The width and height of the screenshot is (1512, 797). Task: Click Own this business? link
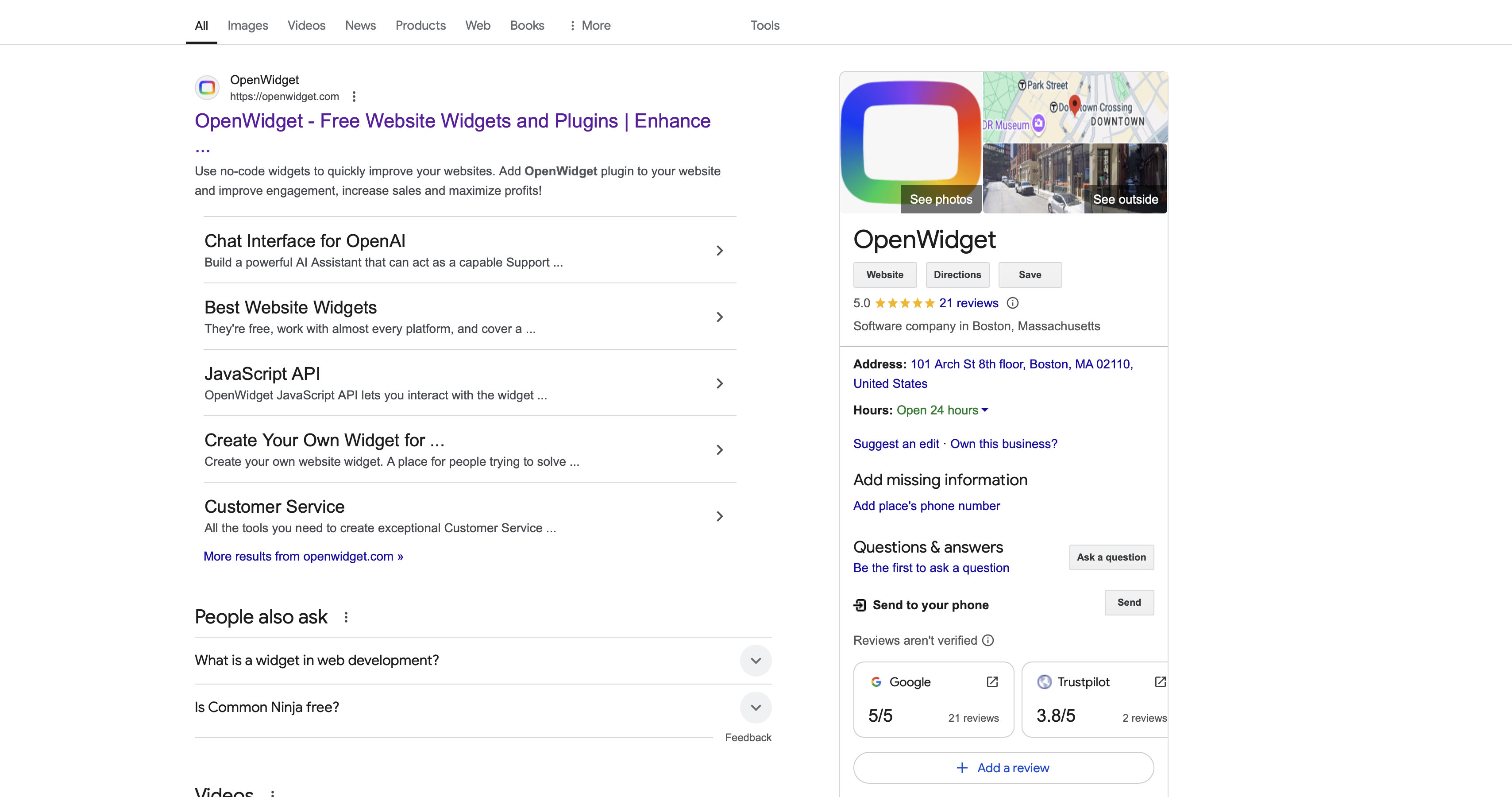[1004, 444]
